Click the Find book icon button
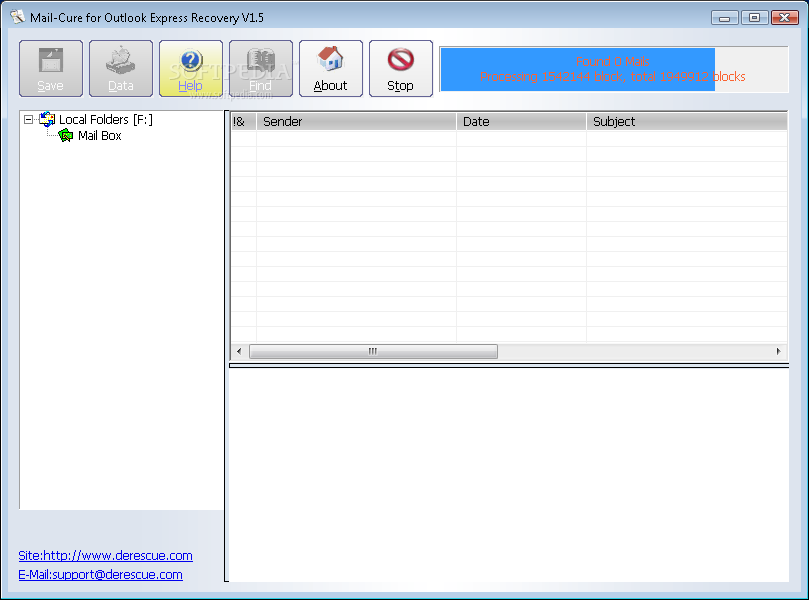This screenshot has width=809, height=600. (x=261, y=69)
